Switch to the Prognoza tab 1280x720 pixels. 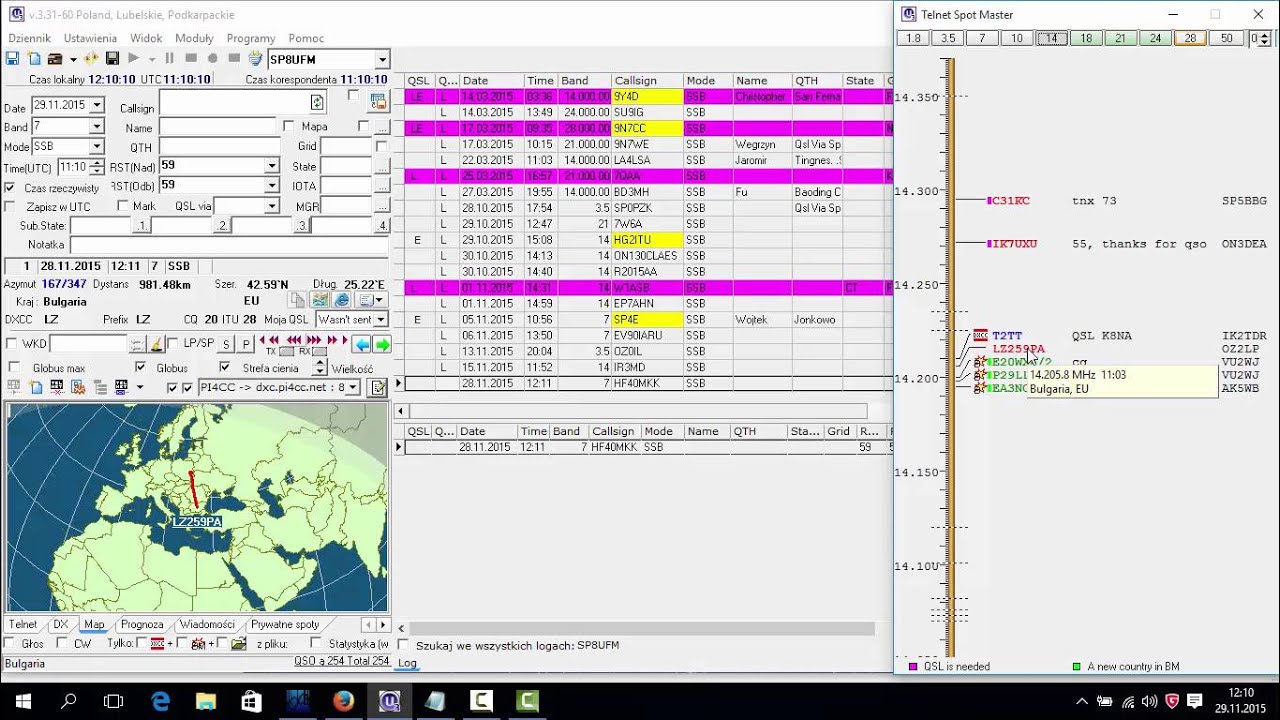[142, 624]
